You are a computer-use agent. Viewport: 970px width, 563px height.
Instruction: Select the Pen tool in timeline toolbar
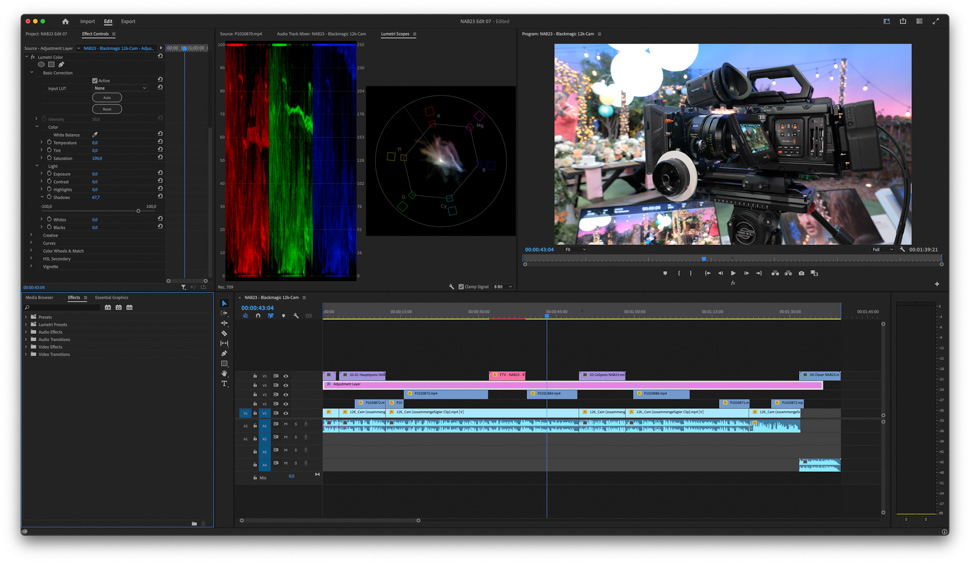(x=224, y=353)
